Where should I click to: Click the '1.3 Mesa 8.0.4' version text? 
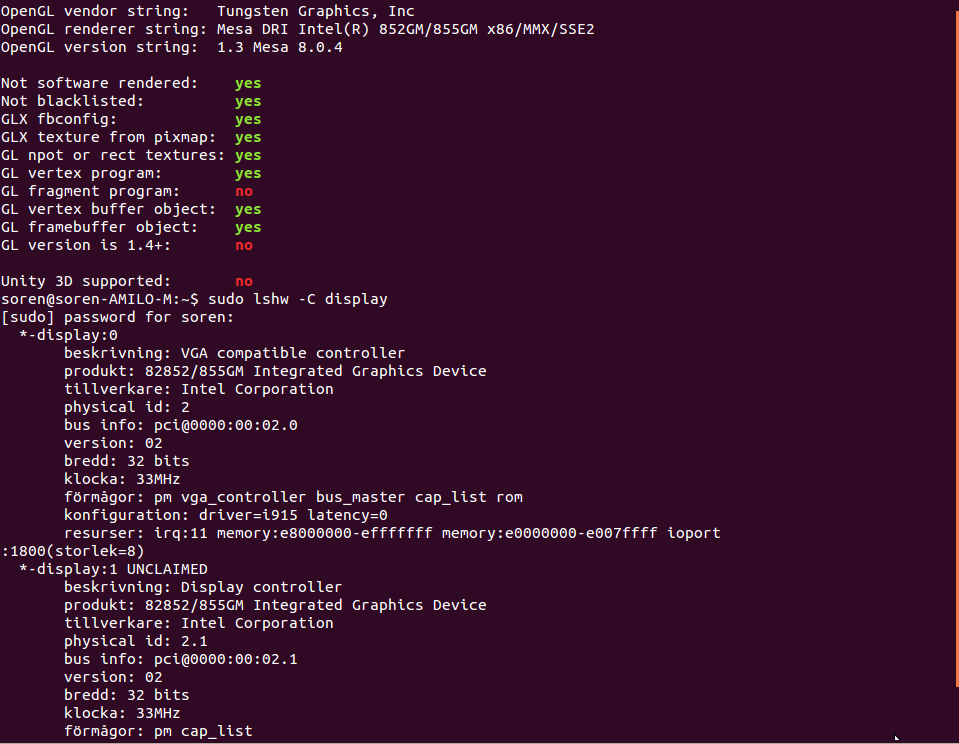[x=280, y=47]
